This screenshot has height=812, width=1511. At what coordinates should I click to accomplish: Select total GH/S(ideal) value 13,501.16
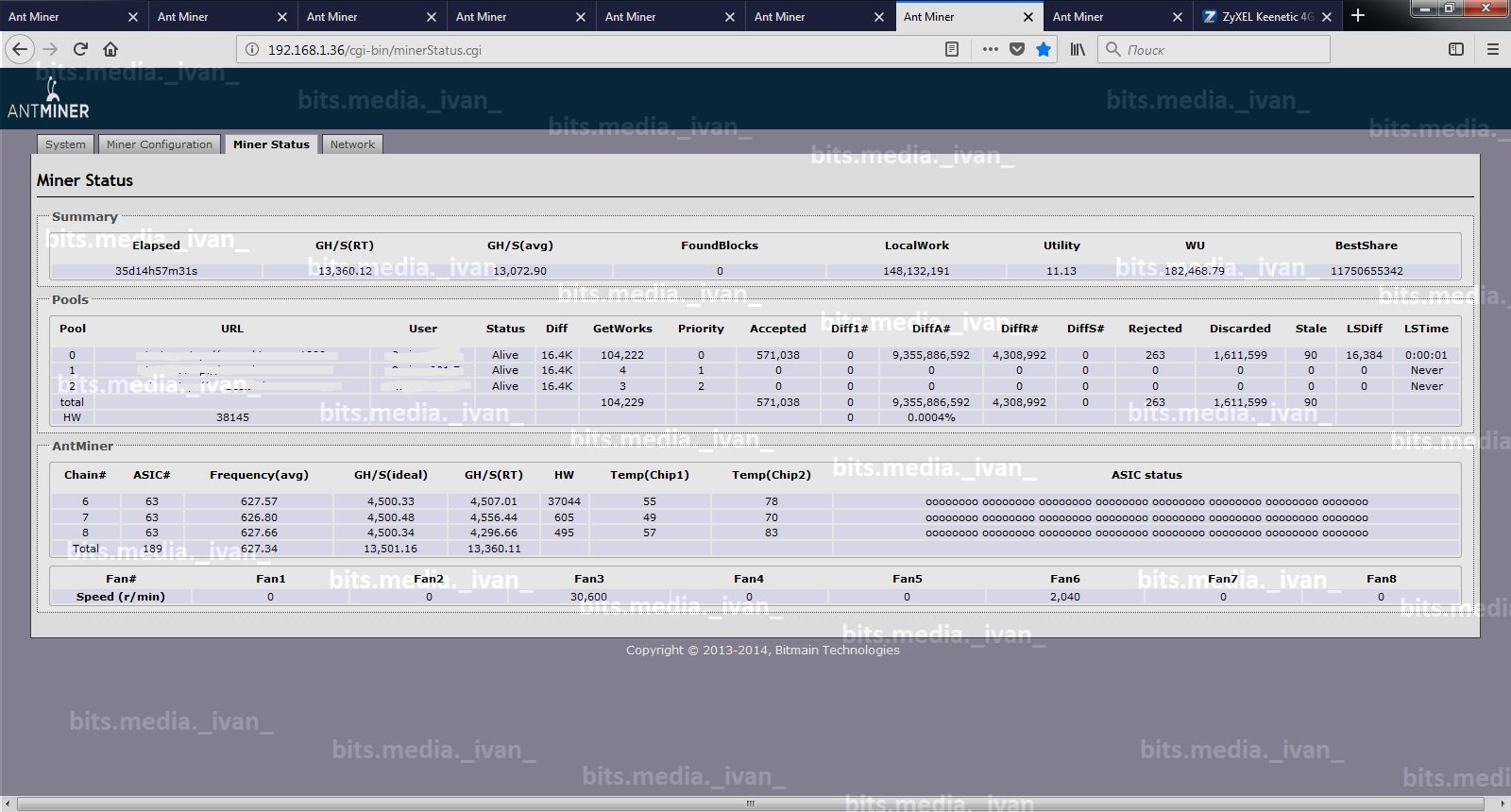coord(390,549)
